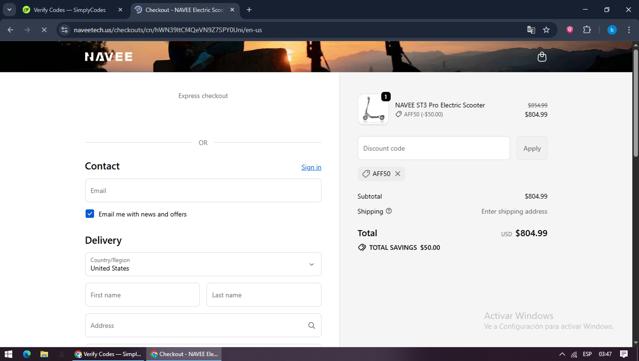Open the Extensions puzzle icon
639x361 pixels.
coord(587,30)
